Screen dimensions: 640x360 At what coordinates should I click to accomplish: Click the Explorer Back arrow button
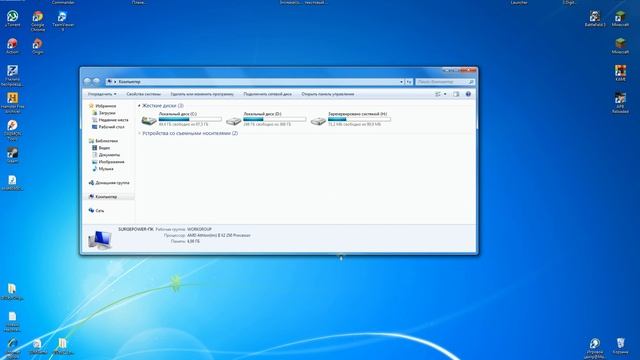(x=87, y=82)
